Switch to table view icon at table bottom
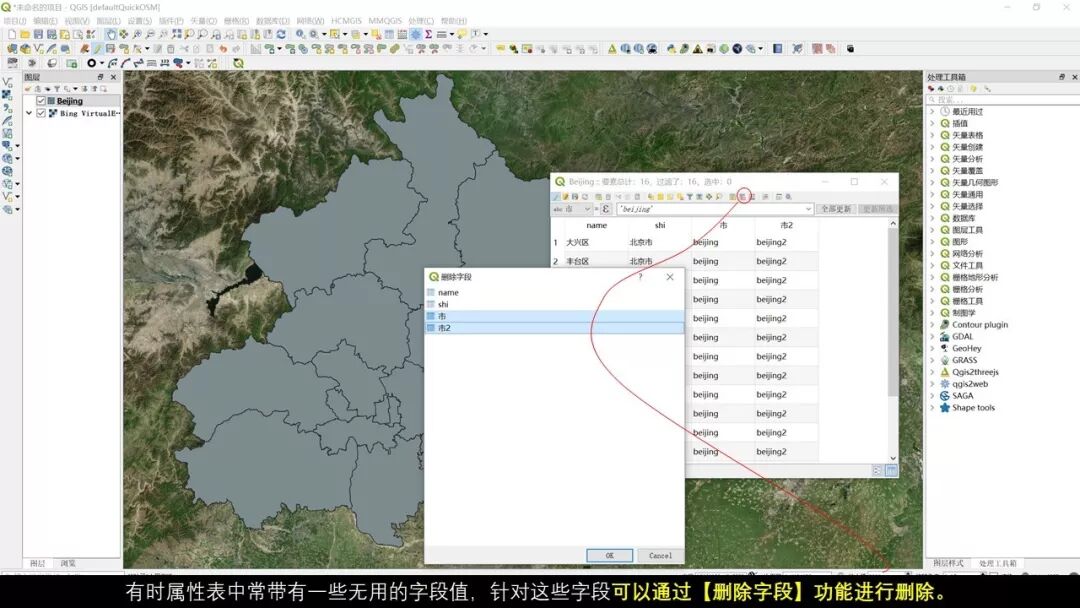The height and width of the screenshot is (608, 1080). [x=891, y=470]
